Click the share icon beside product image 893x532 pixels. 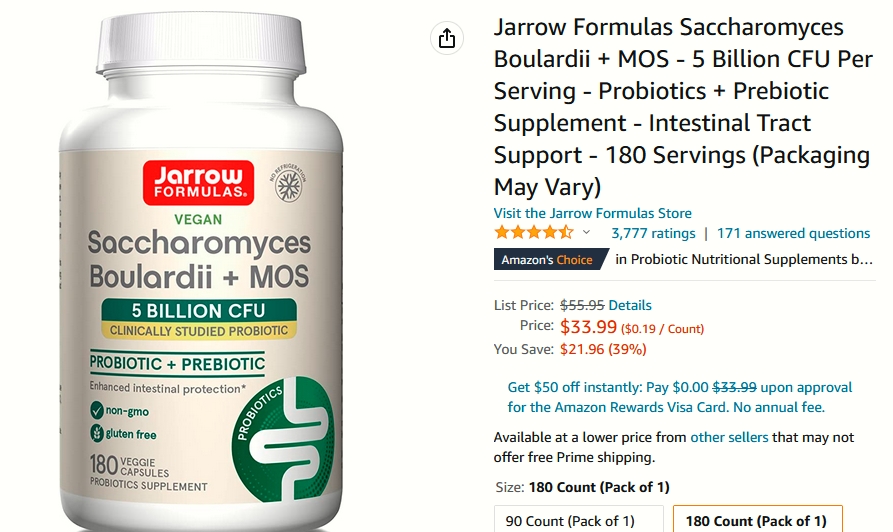pyautogui.click(x=447, y=39)
